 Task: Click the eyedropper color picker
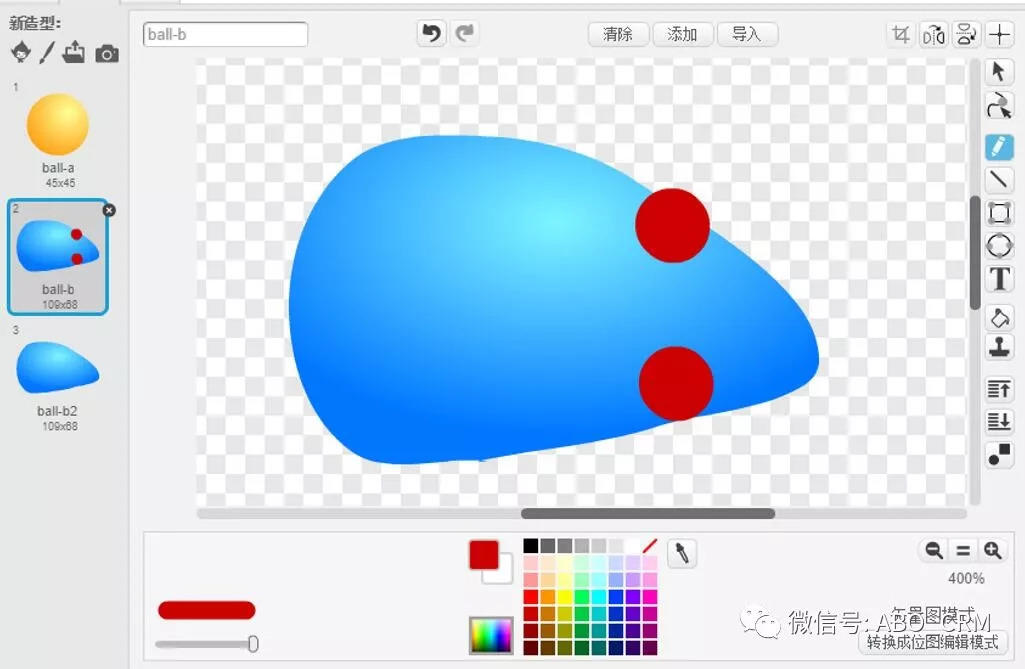pyautogui.click(x=682, y=554)
